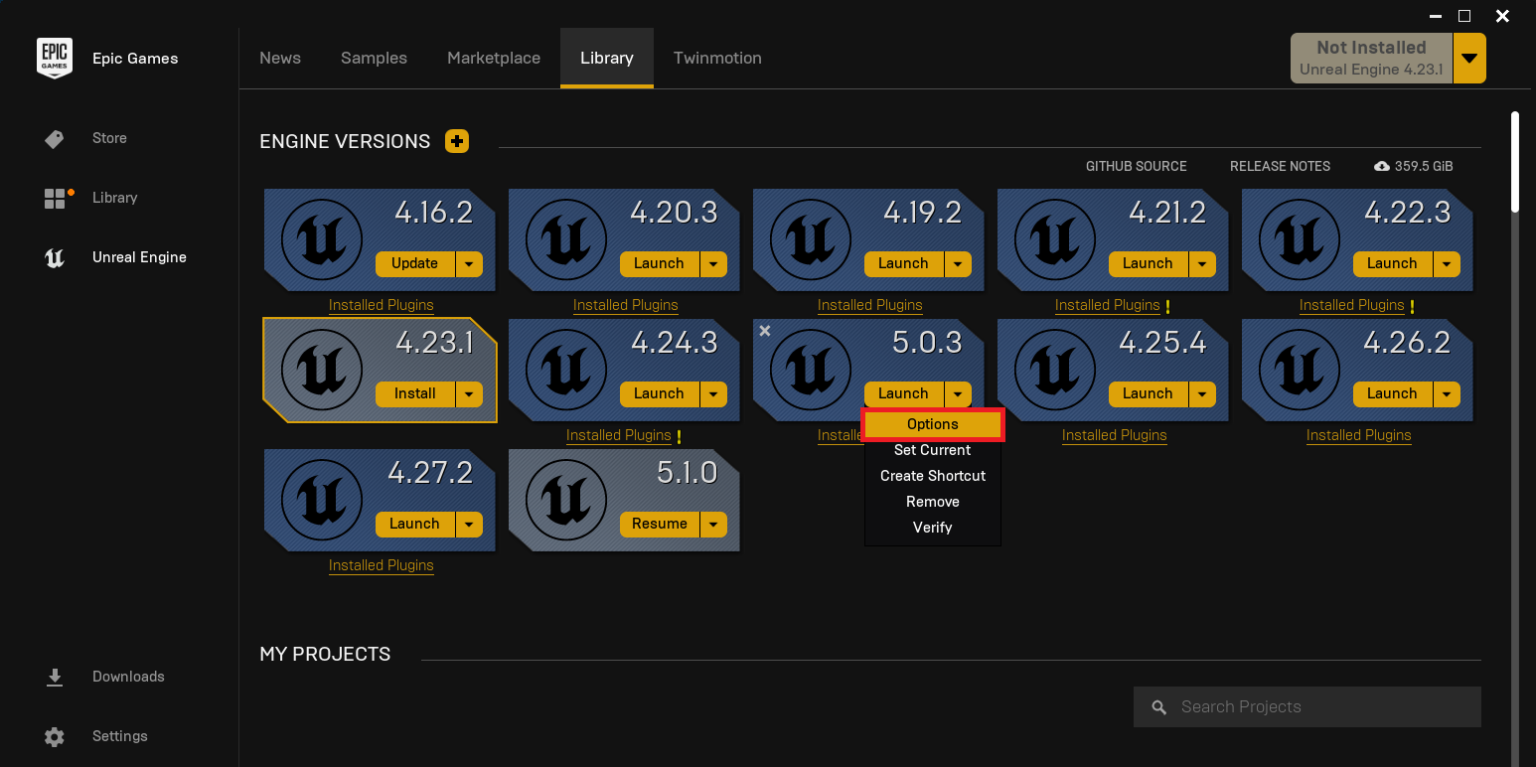Select Set Current in the context menu

(932, 450)
